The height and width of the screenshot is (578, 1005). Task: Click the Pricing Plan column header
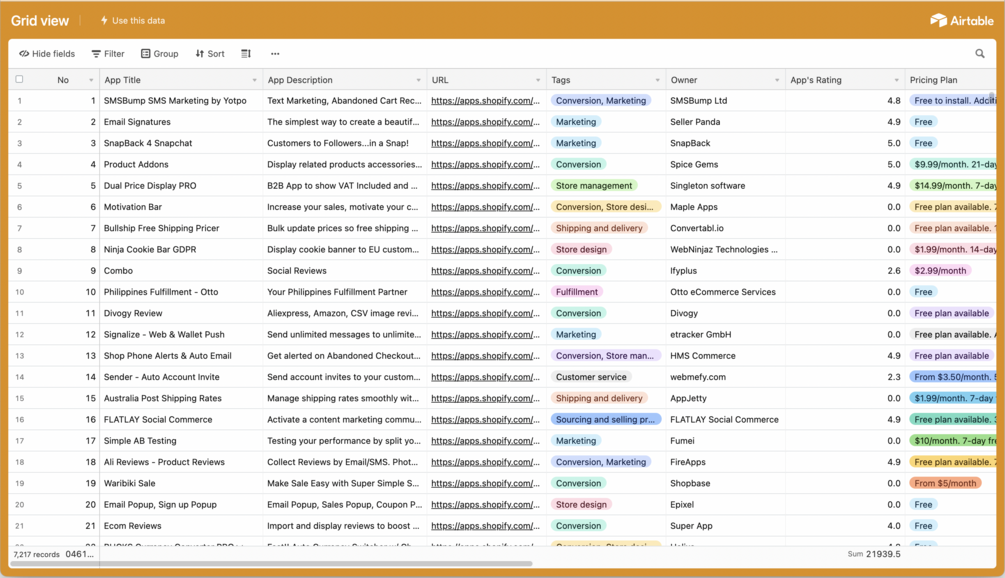pos(951,80)
